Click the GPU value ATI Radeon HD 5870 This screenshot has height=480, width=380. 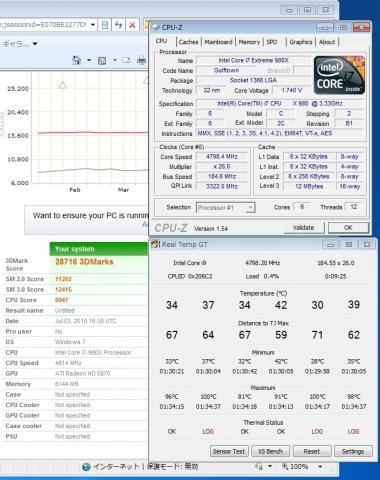tap(82, 373)
